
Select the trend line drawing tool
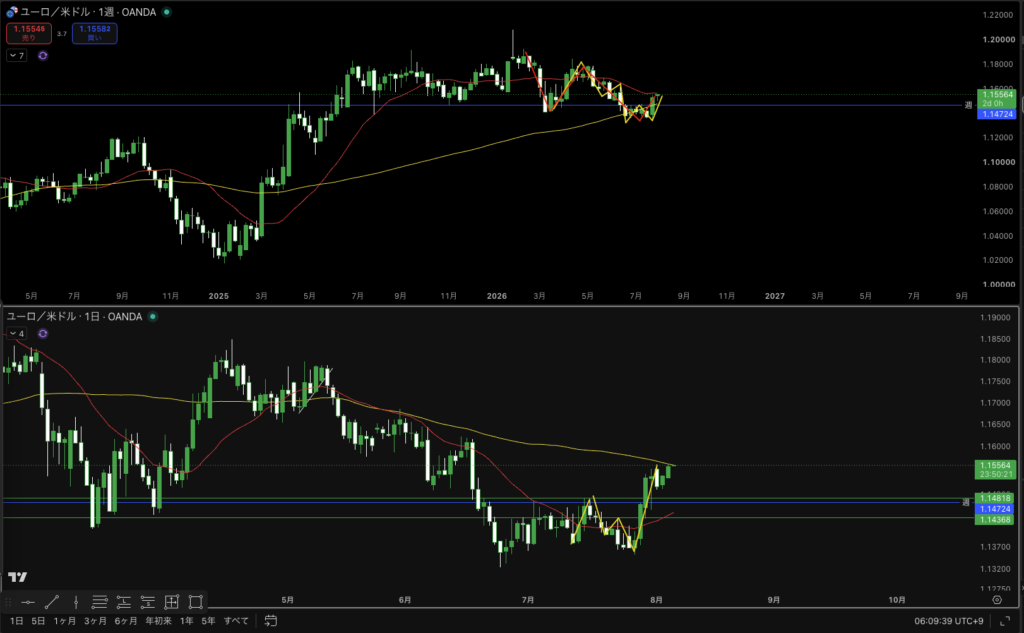(x=52, y=602)
